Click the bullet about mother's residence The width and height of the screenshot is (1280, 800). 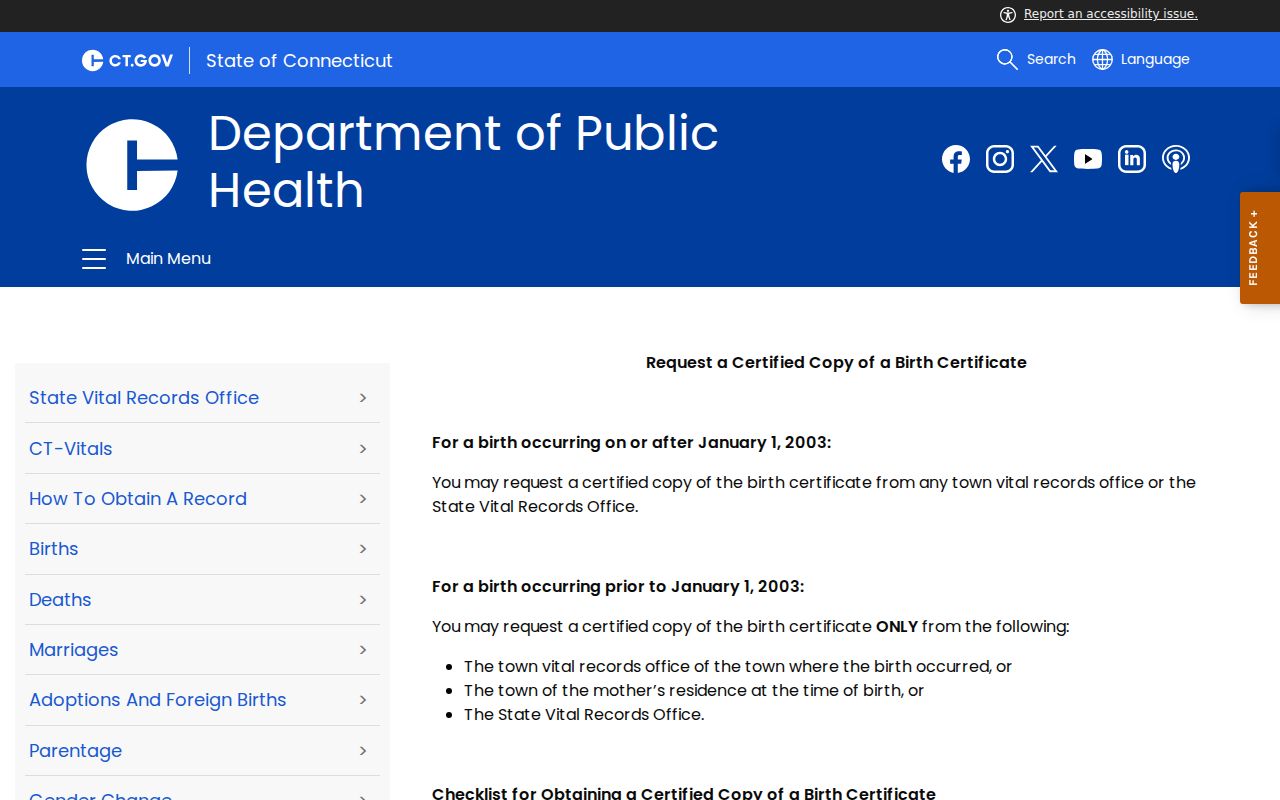click(x=694, y=690)
